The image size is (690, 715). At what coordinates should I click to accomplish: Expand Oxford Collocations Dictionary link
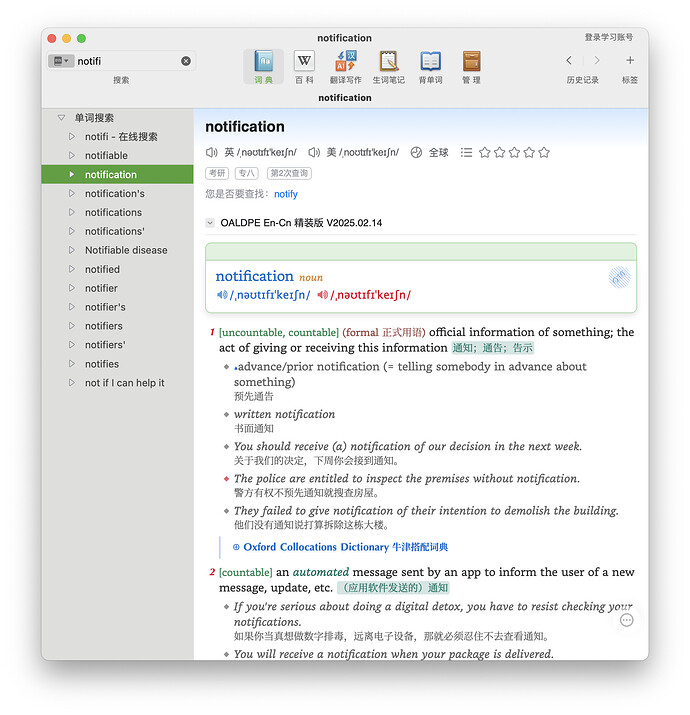(x=340, y=547)
